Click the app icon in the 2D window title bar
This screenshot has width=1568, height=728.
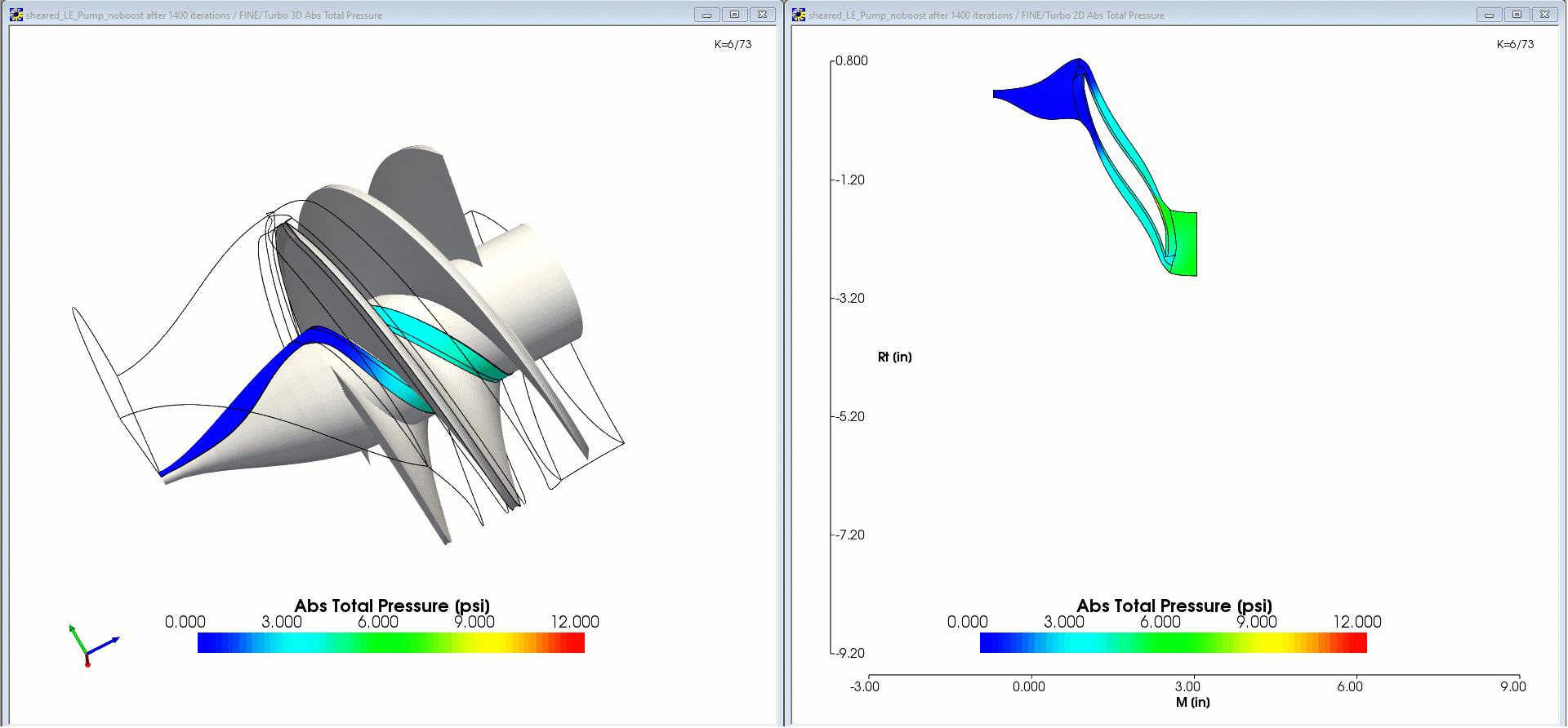(799, 15)
